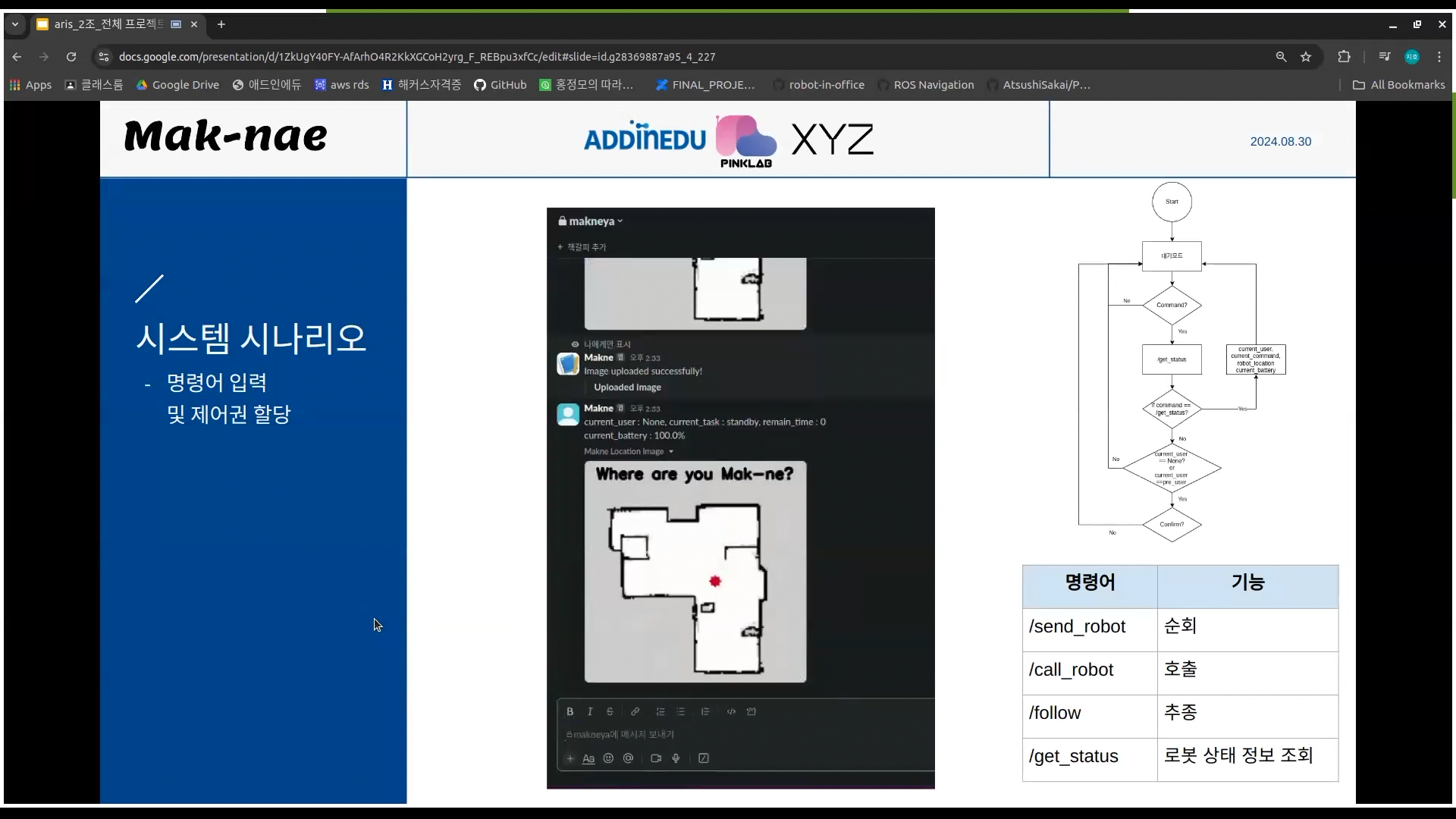Click the user profile avatar icon
1456x819 pixels.
click(x=1412, y=57)
